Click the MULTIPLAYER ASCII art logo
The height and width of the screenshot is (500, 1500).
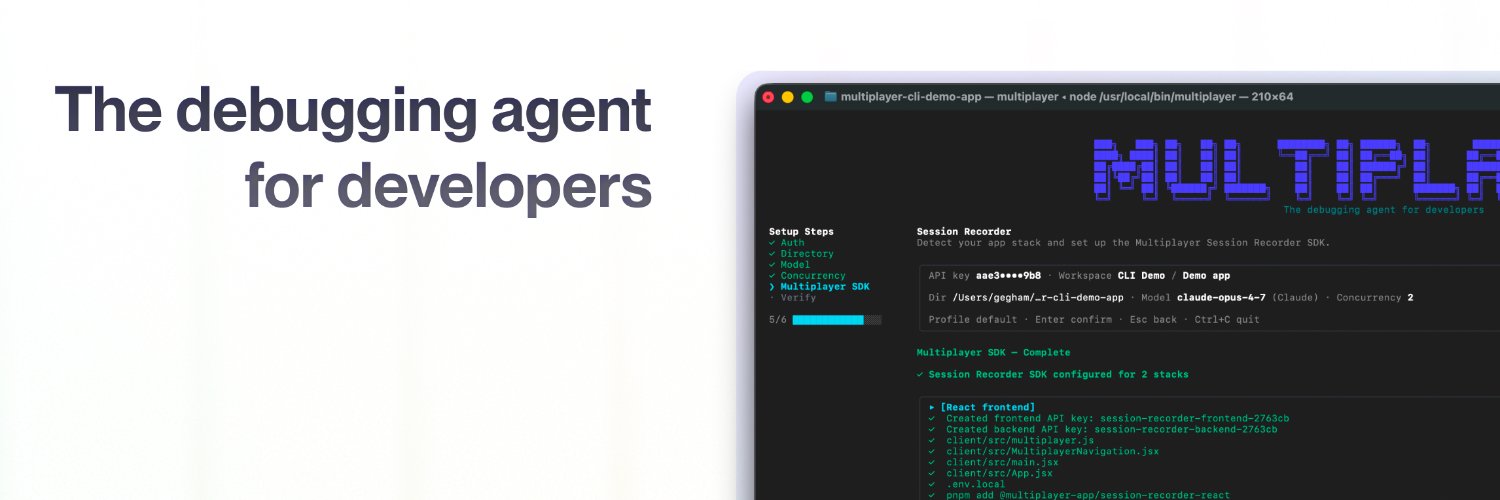(1296, 171)
